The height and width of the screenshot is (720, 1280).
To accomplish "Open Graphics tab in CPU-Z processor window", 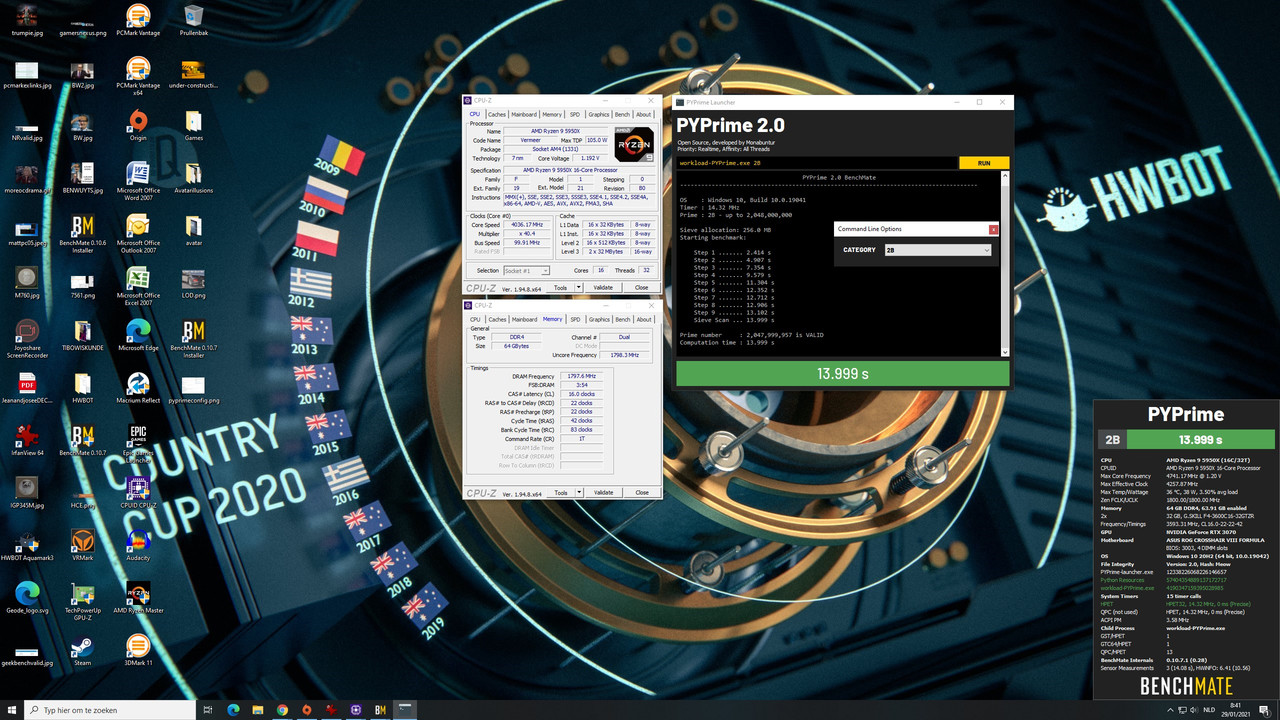I will tap(599, 114).
